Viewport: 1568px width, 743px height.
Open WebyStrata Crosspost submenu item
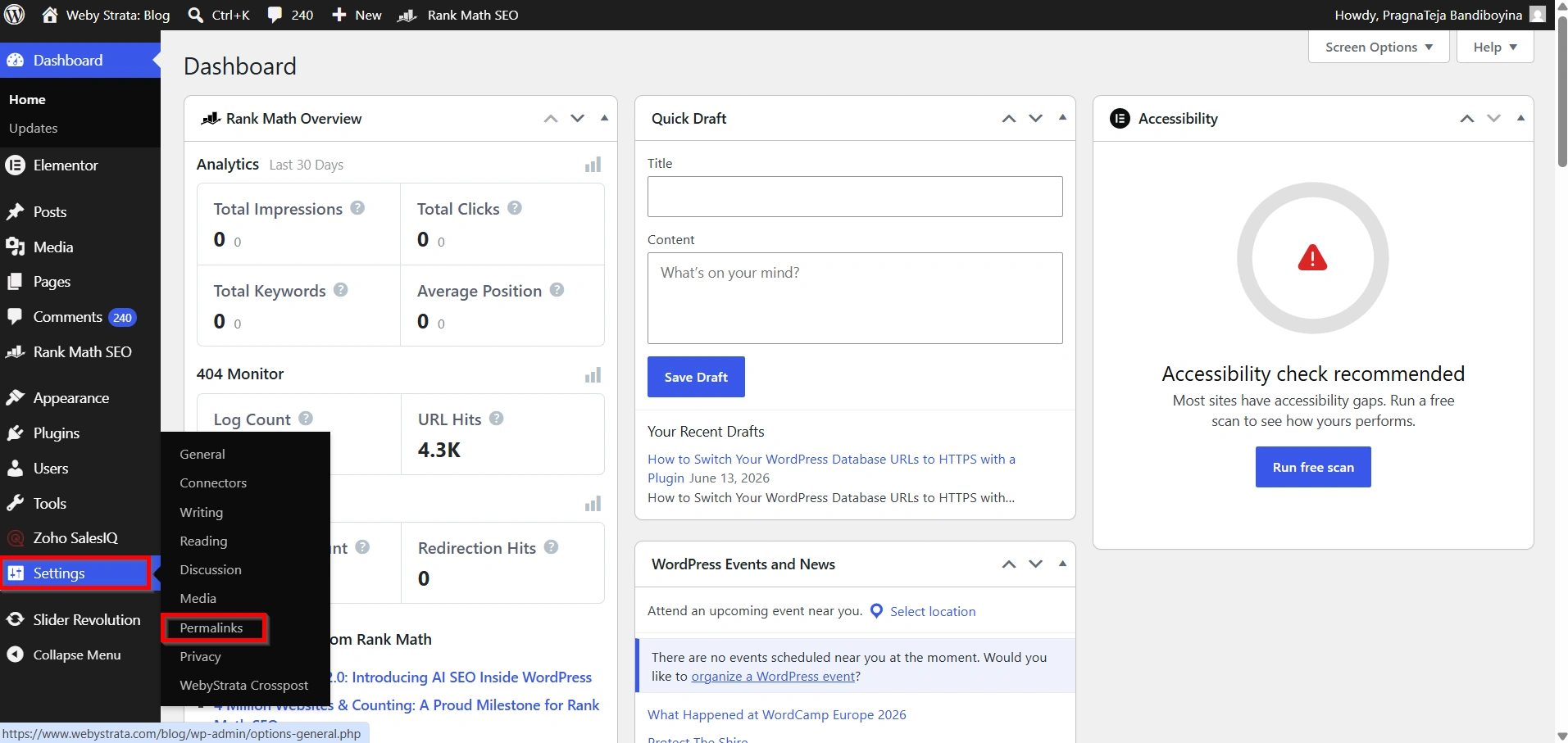pos(244,685)
